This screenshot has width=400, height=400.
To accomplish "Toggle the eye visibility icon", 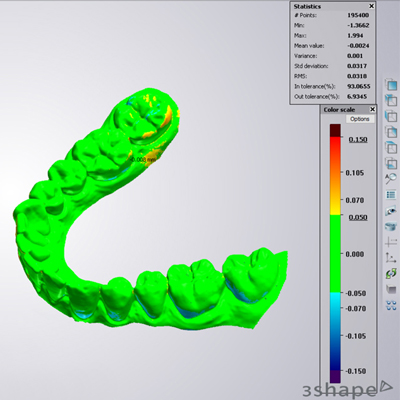I will tap(391, 211).
